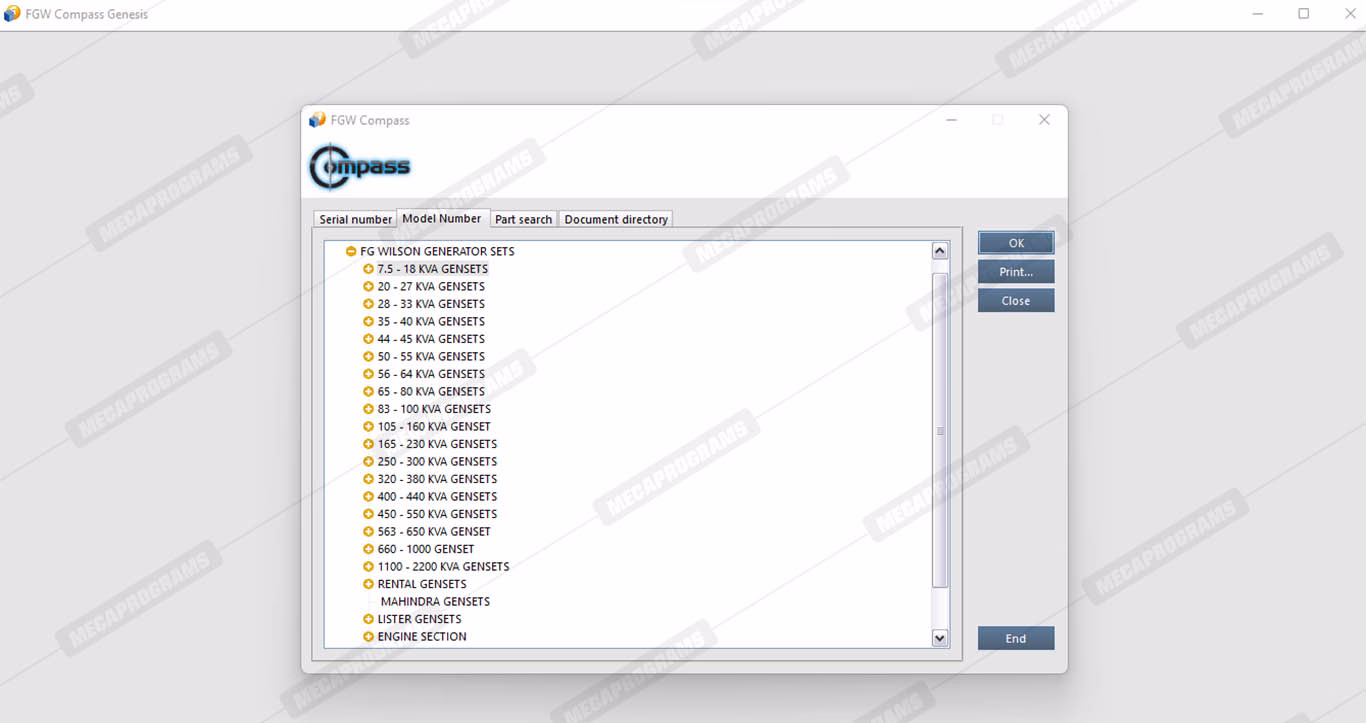The width and height of the screenshot is (1366, 723).
Task: Click the FGW Compass dialog title icon
Action: click(x=317, y=120)
